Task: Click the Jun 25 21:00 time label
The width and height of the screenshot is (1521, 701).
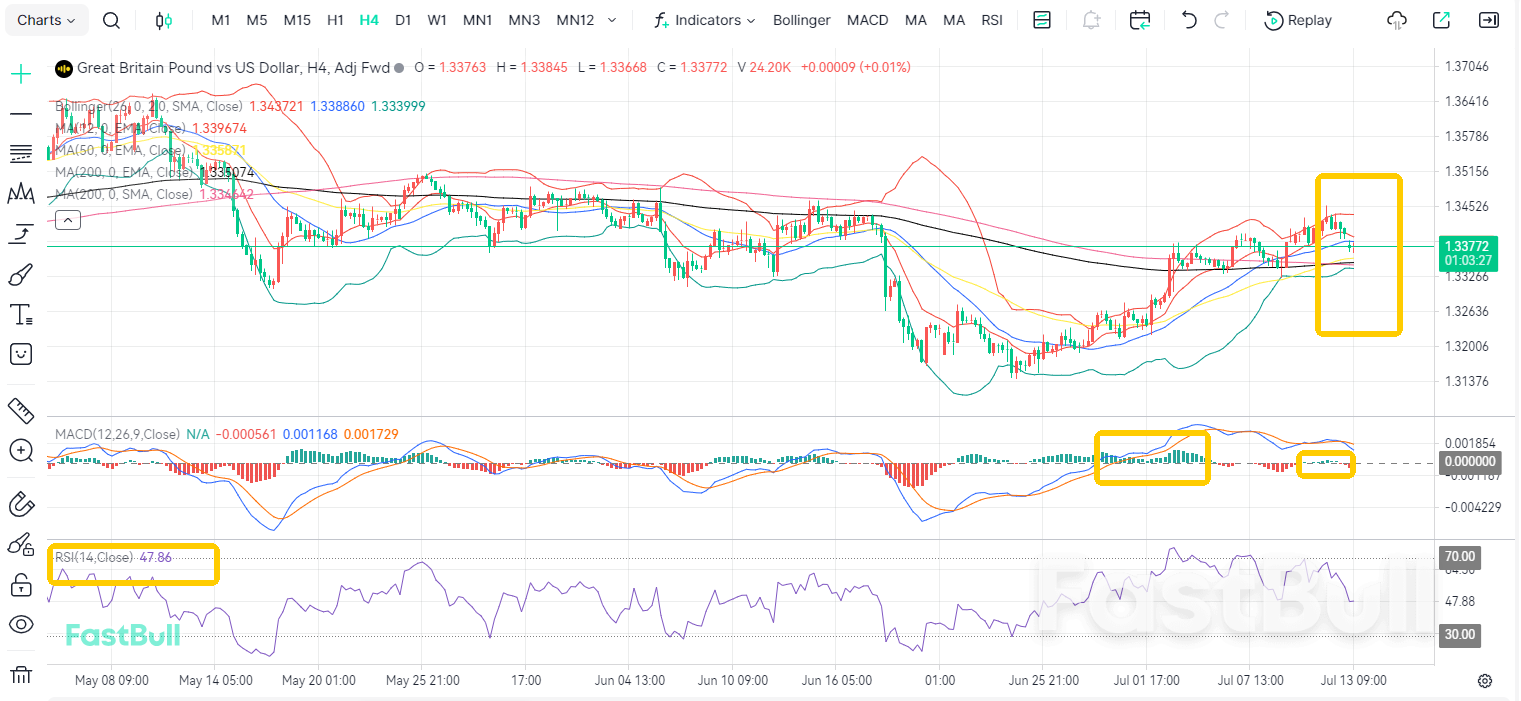Action: tap(1043, 680)
